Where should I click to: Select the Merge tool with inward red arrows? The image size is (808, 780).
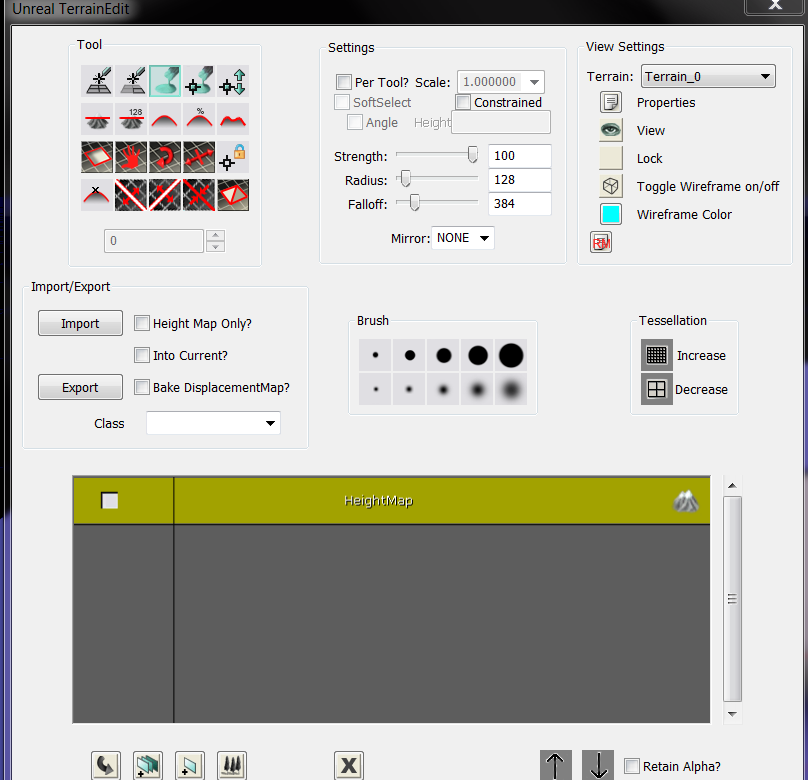[199, 195]
